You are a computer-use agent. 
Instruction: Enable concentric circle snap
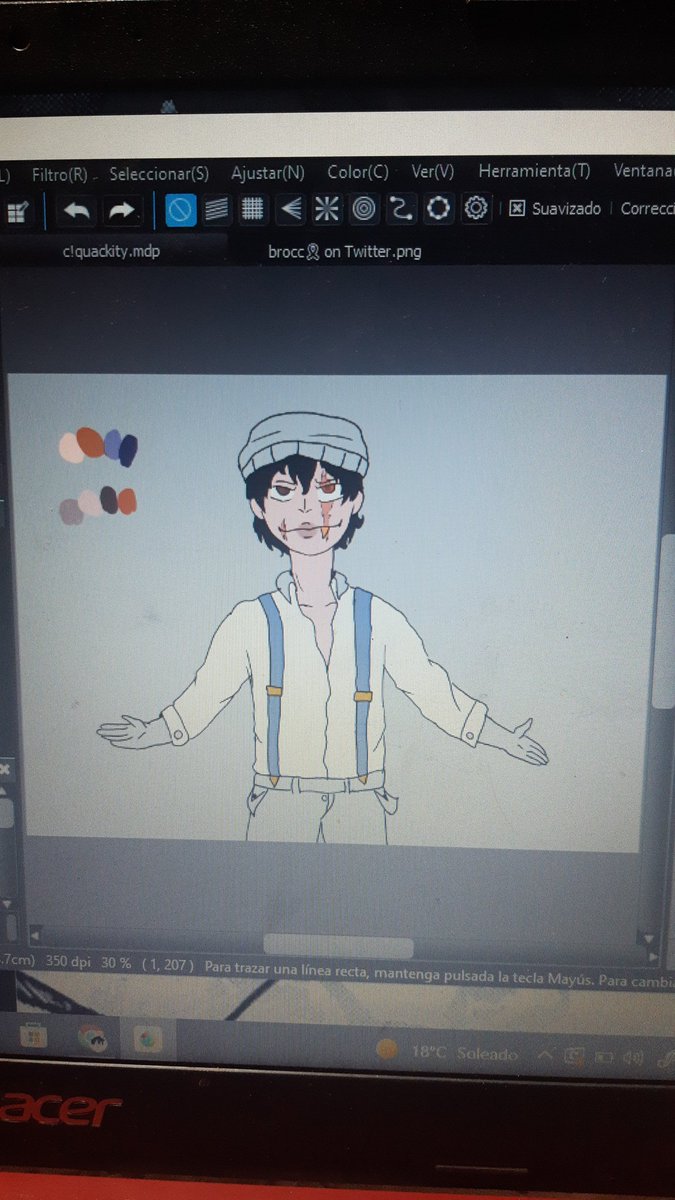364,209
